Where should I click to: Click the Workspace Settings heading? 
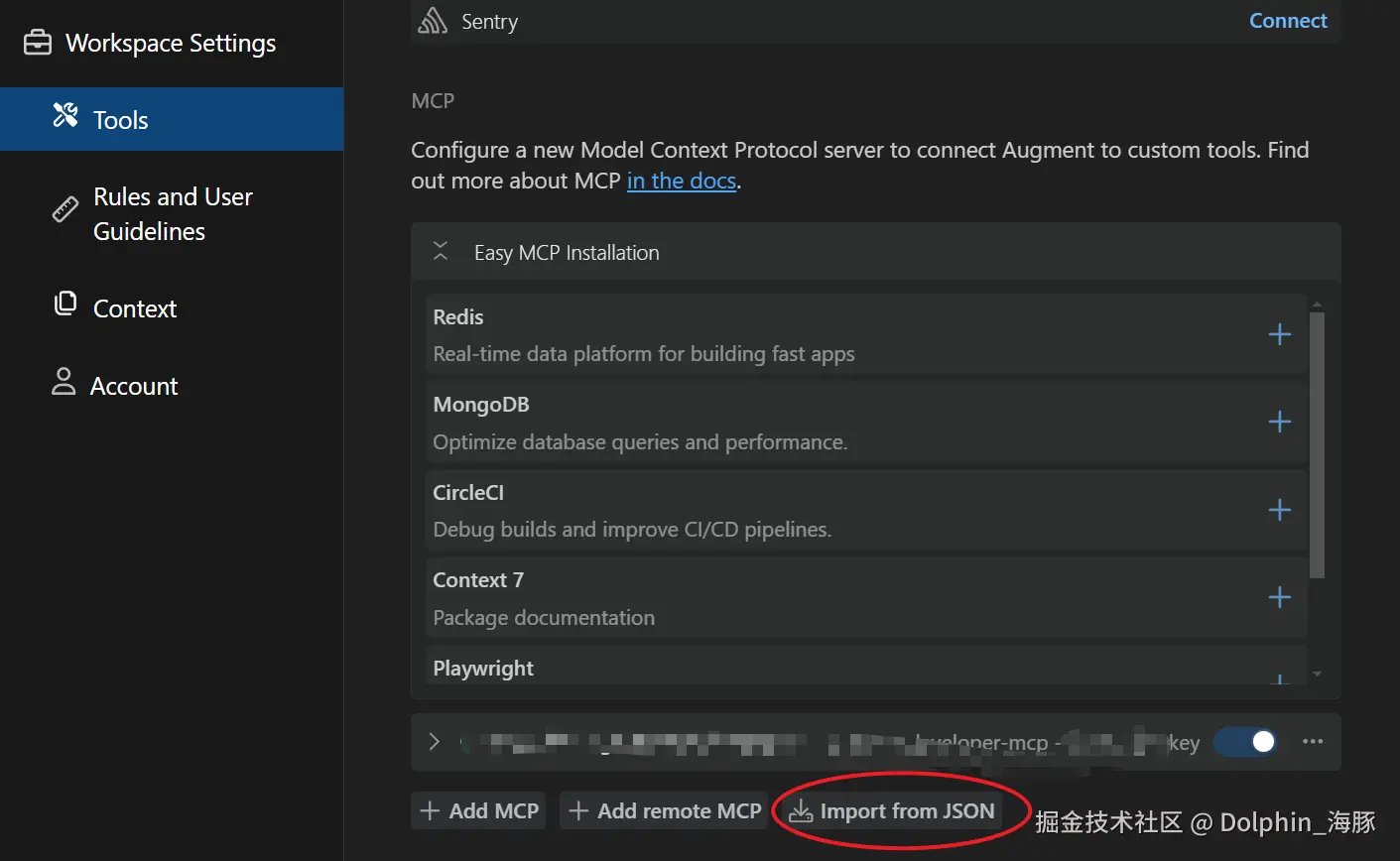[x=171, y=44]
